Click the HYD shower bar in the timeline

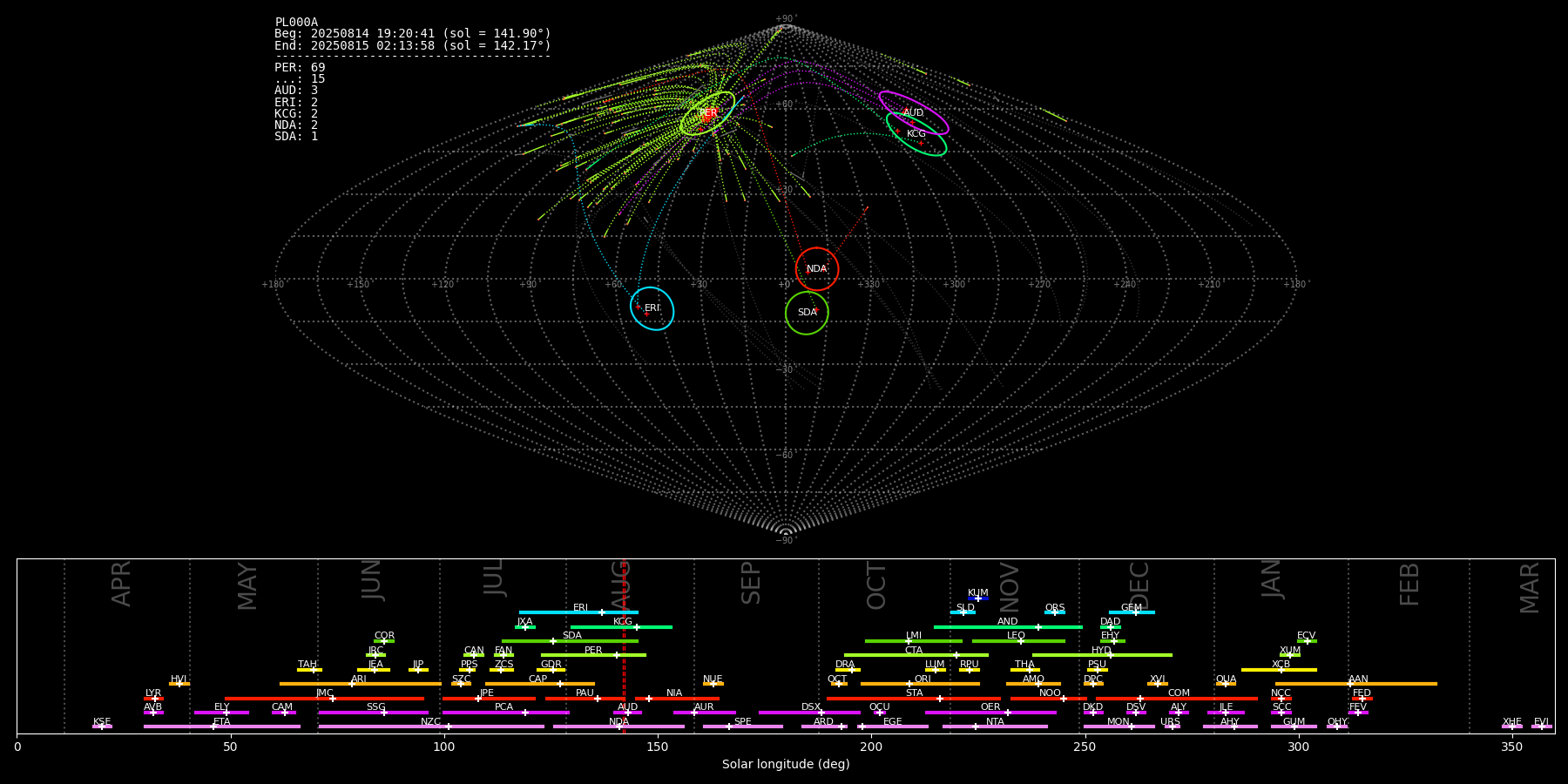coord(1102,655)
